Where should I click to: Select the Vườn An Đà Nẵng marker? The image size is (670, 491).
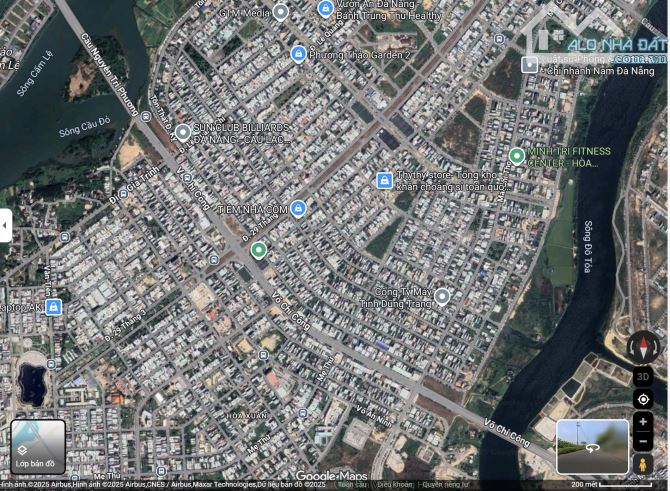coord(325,9)
